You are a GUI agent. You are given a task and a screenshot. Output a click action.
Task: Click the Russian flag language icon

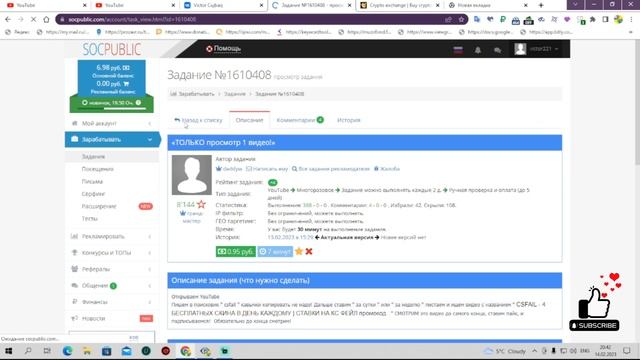[x=458, y=50]
